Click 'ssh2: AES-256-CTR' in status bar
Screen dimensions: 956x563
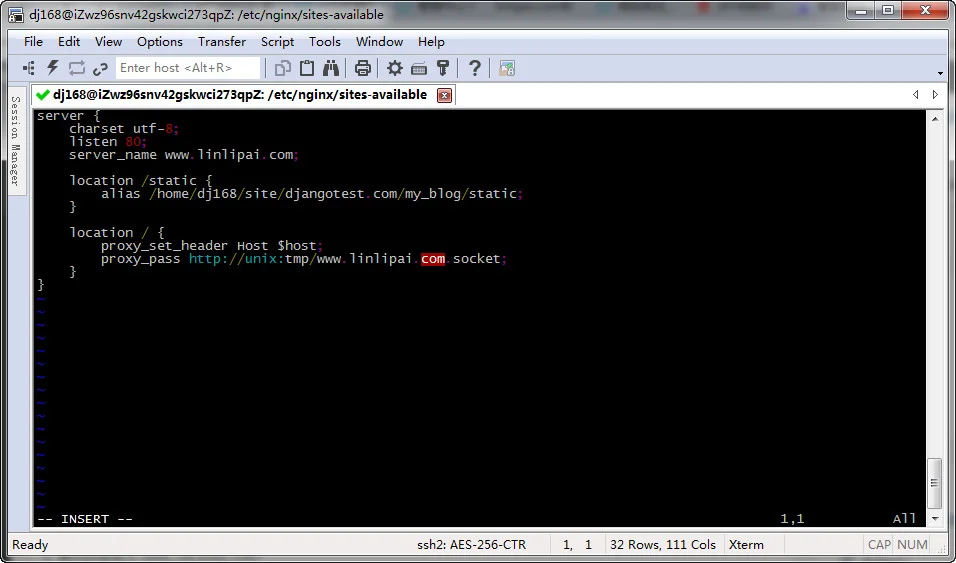[x=471, y=545]
